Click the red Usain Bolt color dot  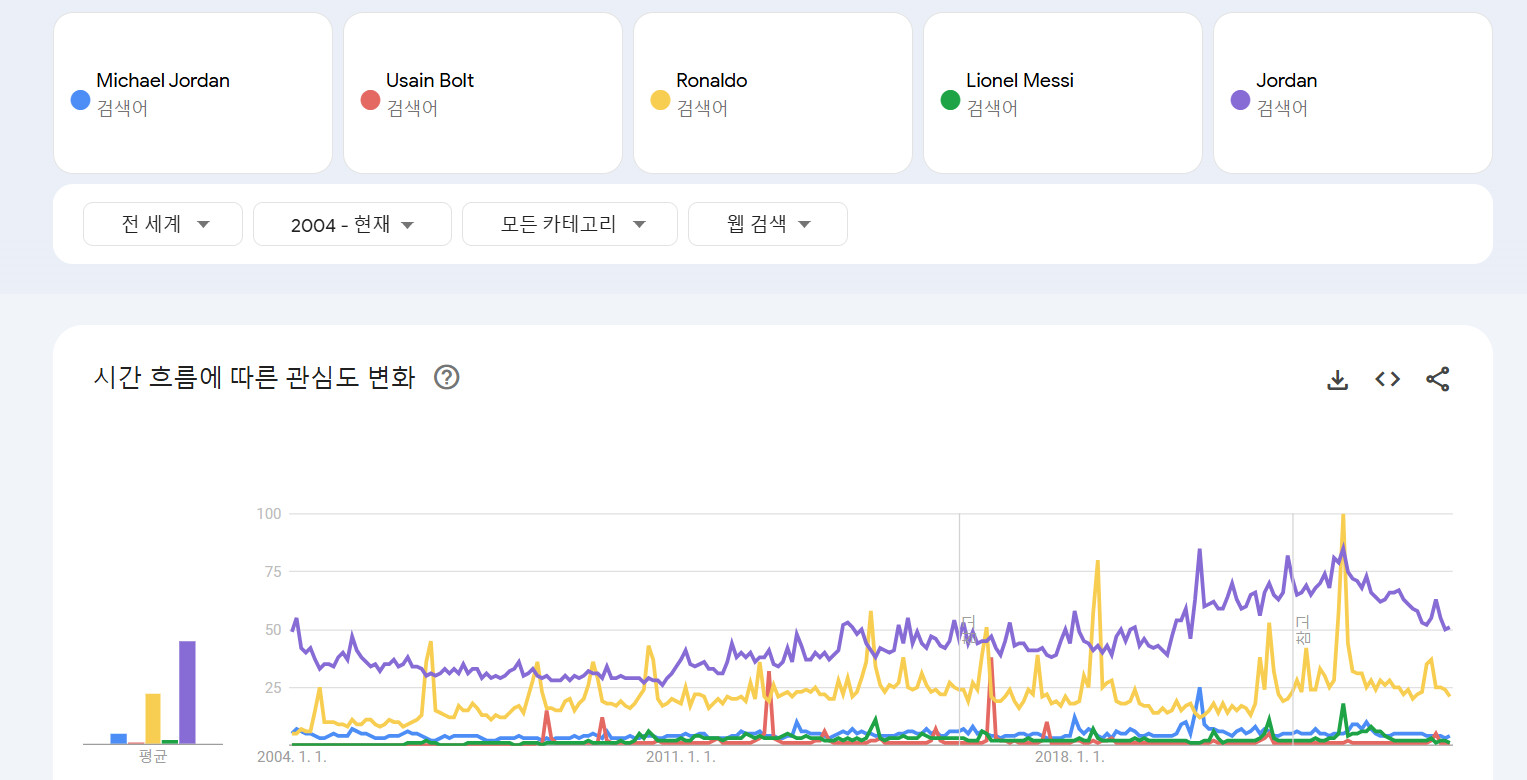pyautogui.click(x=370, y=100)
